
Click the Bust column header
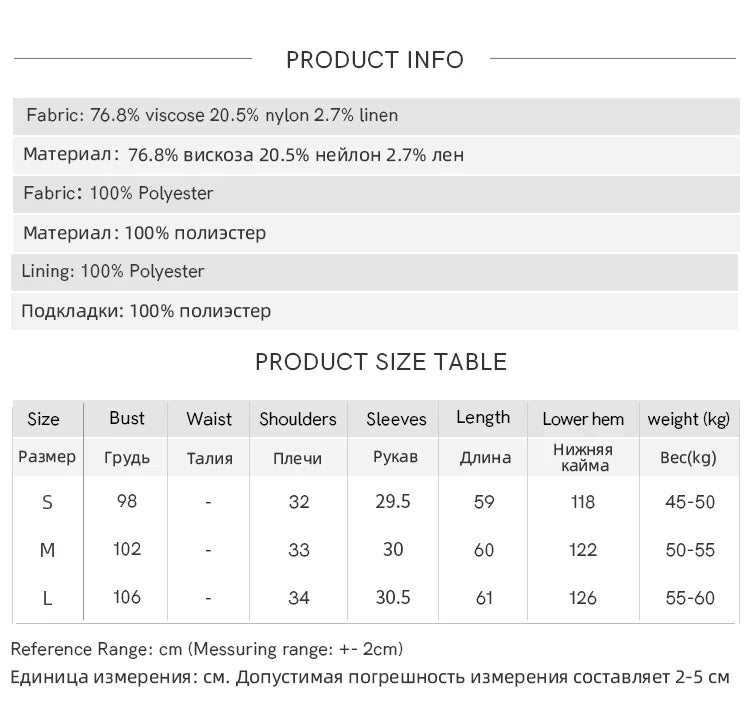point(126,419)
